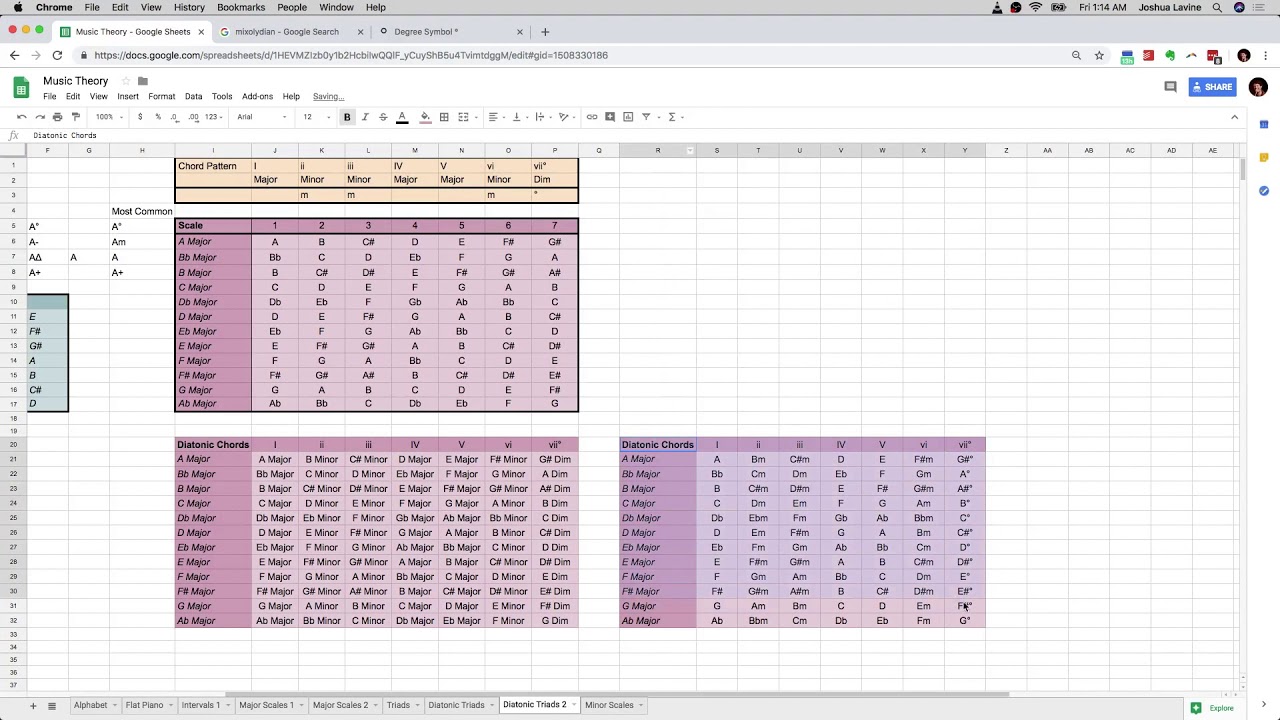
Task: Toggle italic formatting
Action: (x=365, y=117)
